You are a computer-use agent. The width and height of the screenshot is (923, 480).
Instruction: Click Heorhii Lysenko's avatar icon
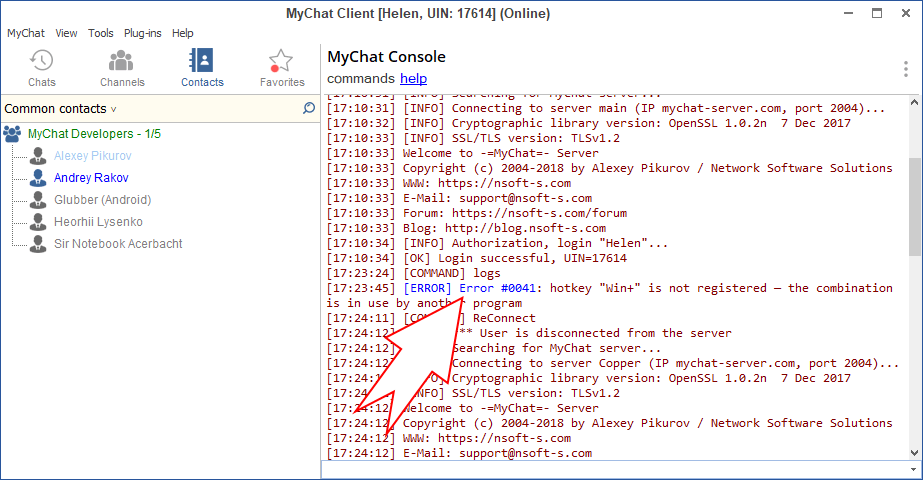[x=38, y=221]
